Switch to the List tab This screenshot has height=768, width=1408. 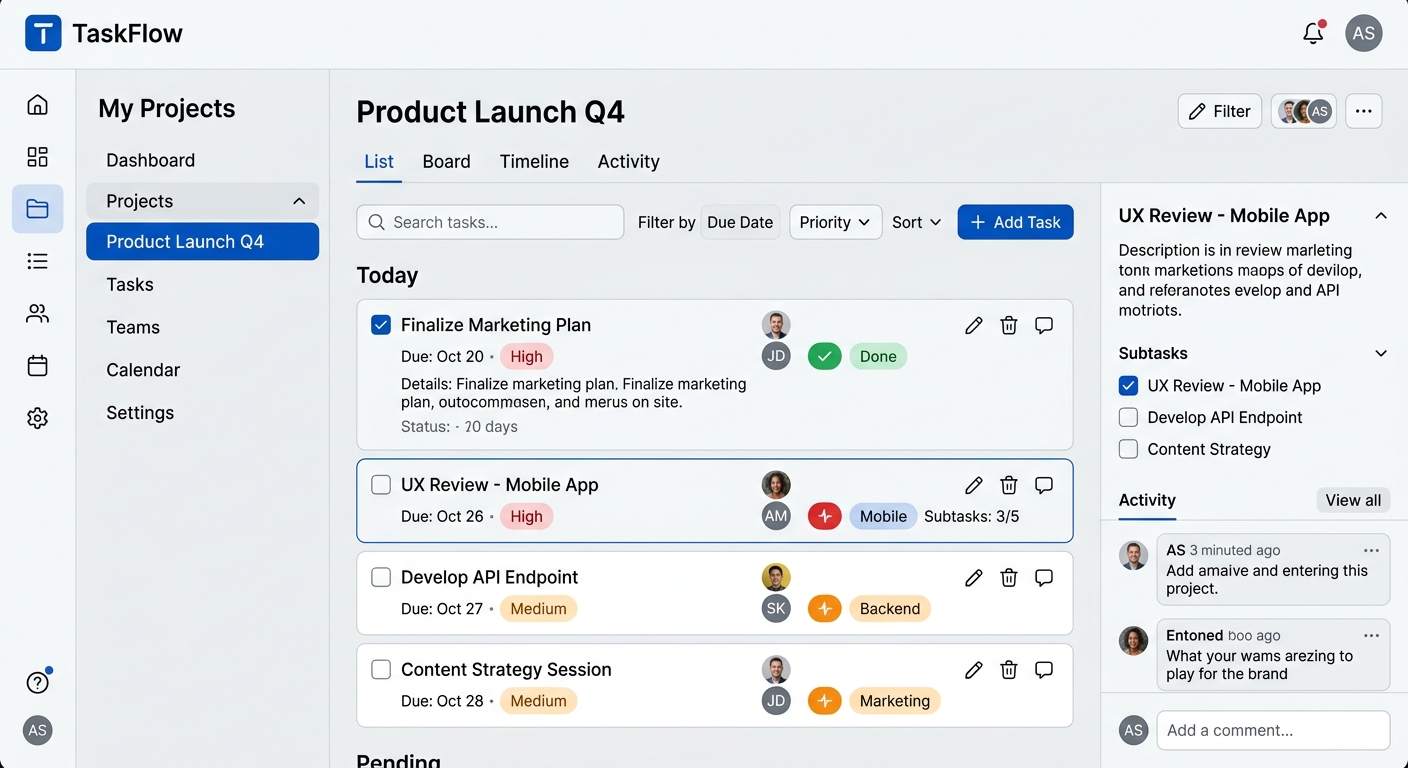click(x=379, y=162)
